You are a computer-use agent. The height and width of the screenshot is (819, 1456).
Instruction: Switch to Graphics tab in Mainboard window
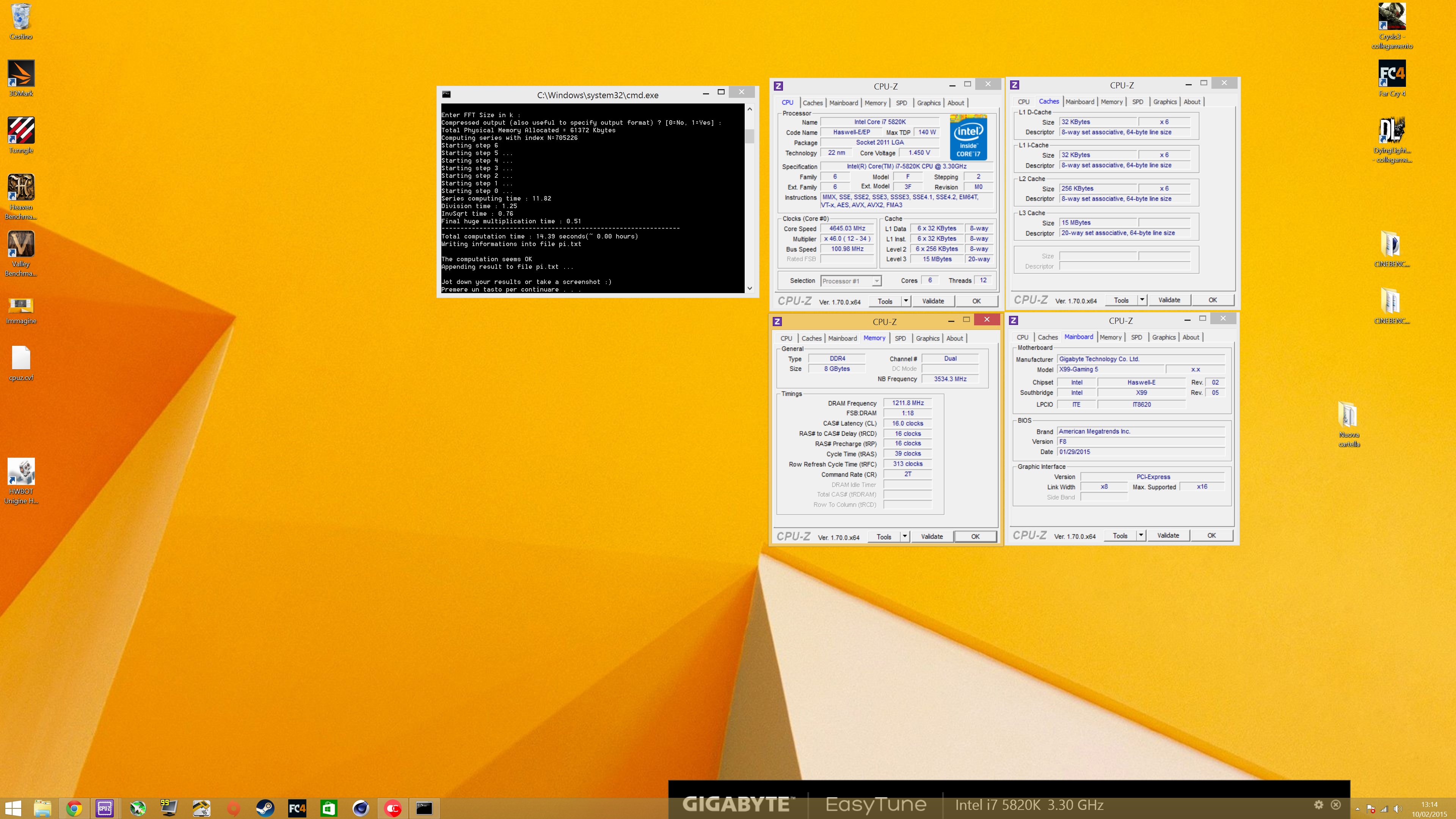[x=1164, y=337]
